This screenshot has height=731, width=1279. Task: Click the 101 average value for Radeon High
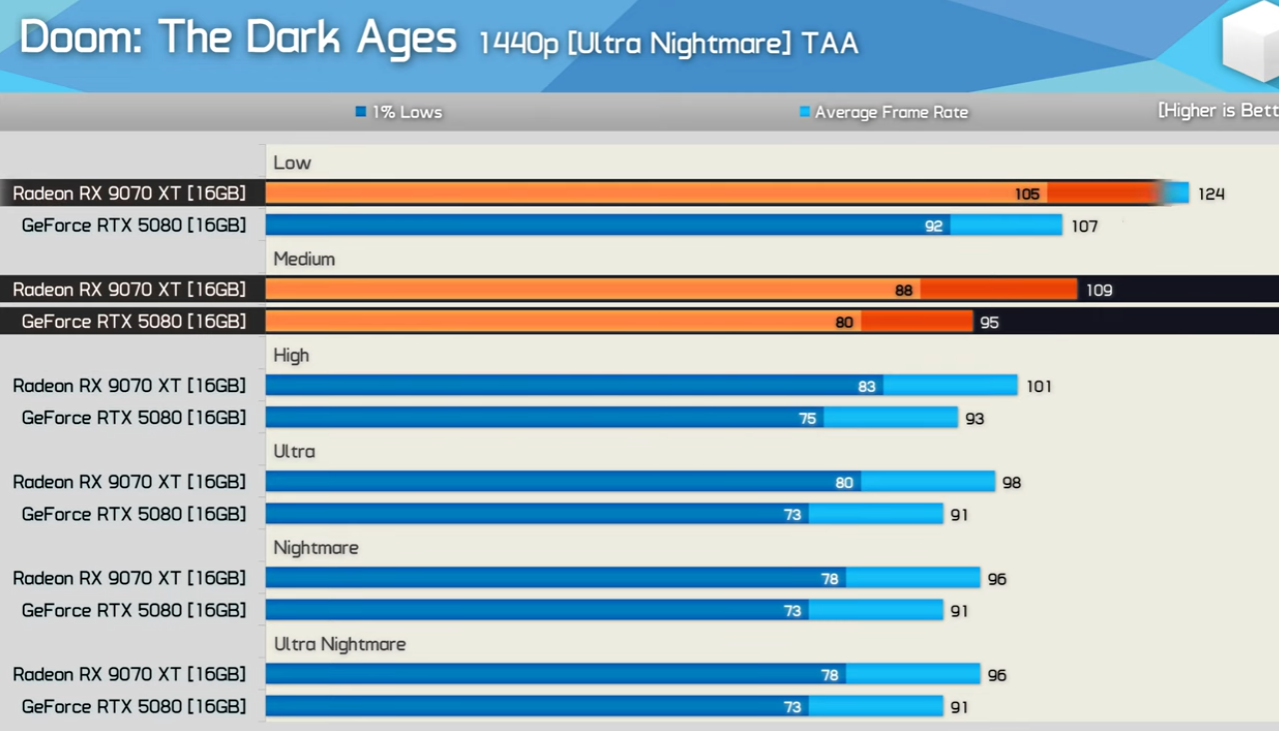(1039, 386)
